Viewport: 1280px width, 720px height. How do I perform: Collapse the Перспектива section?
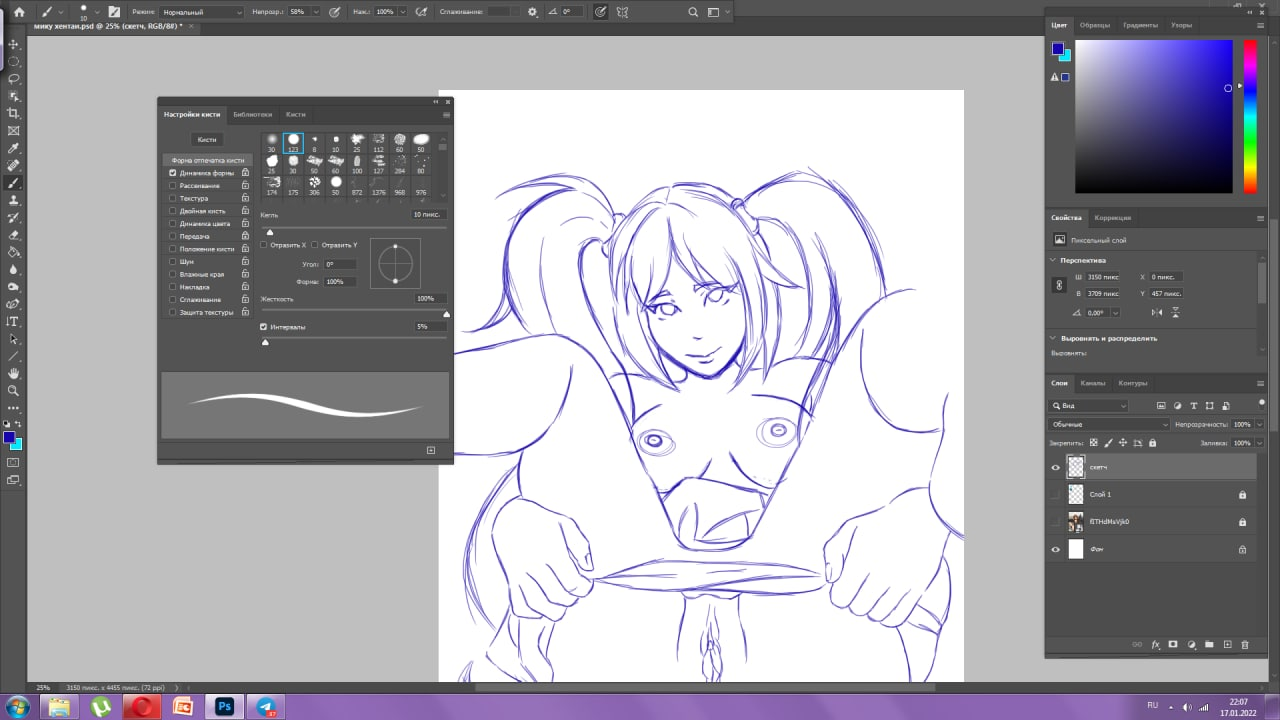point(1054,260)
